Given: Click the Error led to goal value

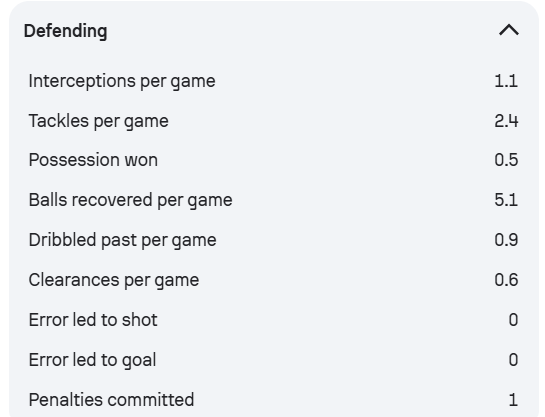Looking at the screenshot, I should [x=513, y=360].
